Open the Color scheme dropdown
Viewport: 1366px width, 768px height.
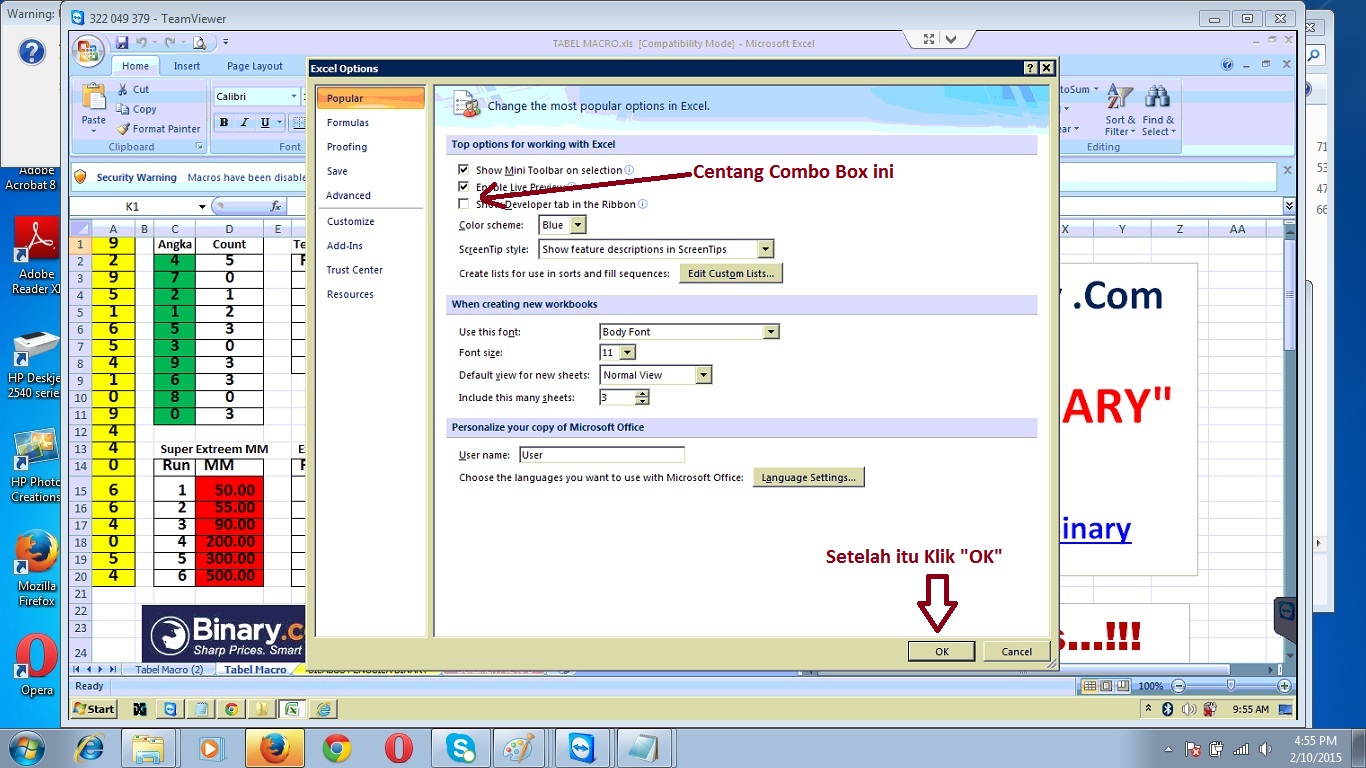pos(578,225)
